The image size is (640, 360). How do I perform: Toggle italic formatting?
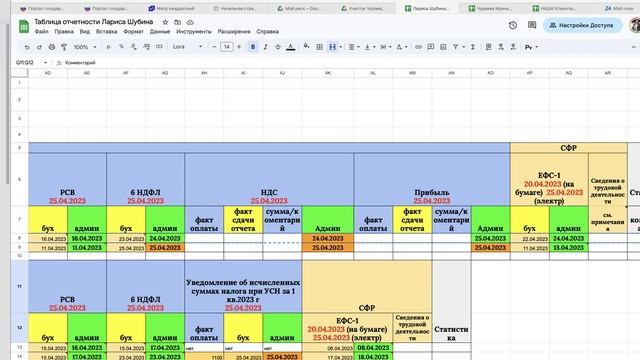[265, 47]
